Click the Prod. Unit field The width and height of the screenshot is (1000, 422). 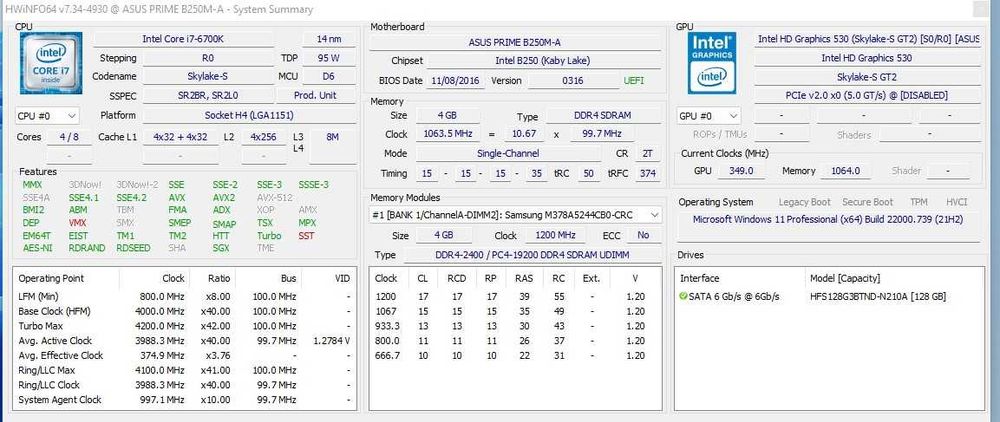(x=316, y=96)
